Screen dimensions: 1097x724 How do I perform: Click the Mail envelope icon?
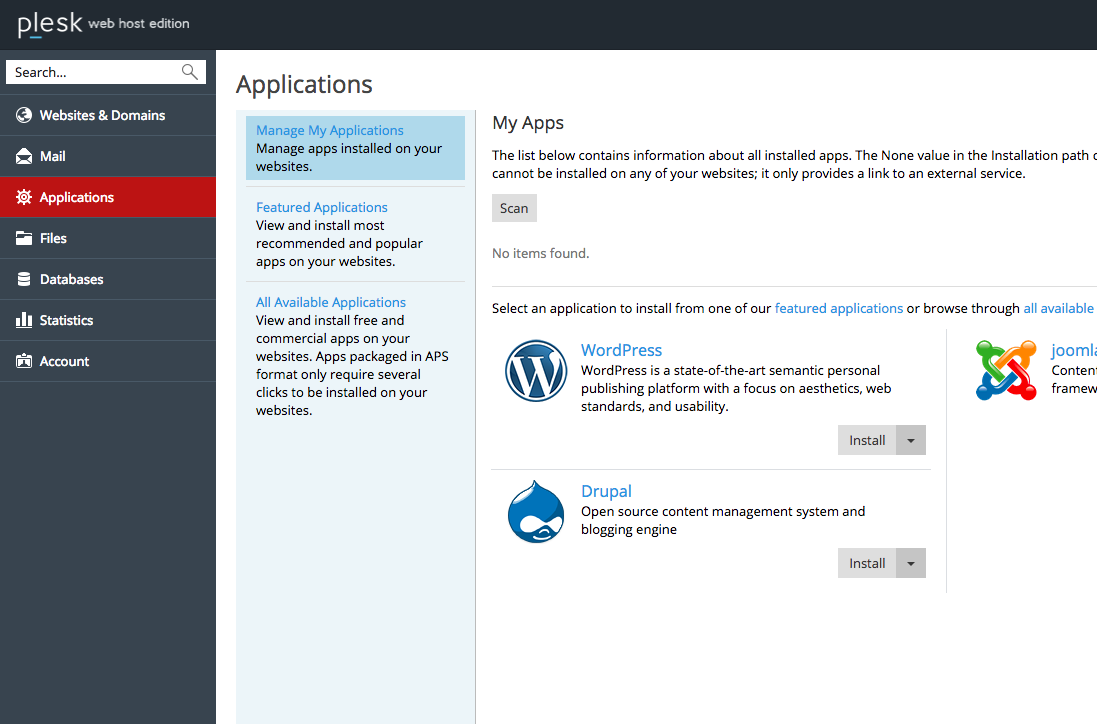(x=24, y=156)
